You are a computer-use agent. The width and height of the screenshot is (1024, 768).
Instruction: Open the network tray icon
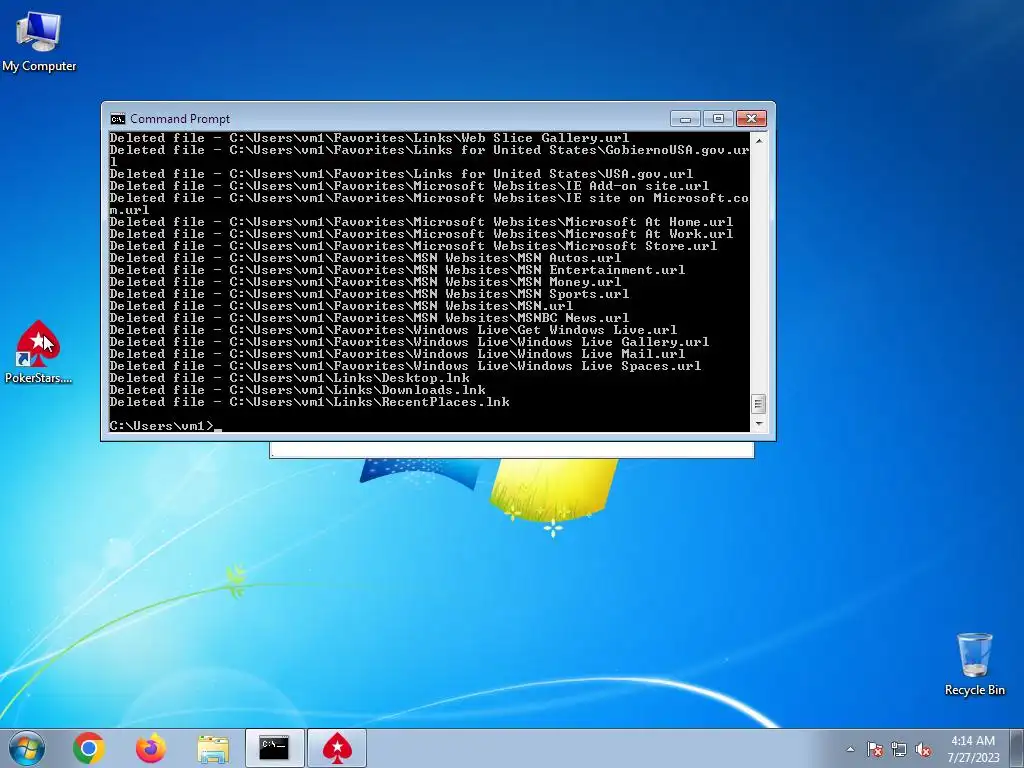(x=899, y=749)
